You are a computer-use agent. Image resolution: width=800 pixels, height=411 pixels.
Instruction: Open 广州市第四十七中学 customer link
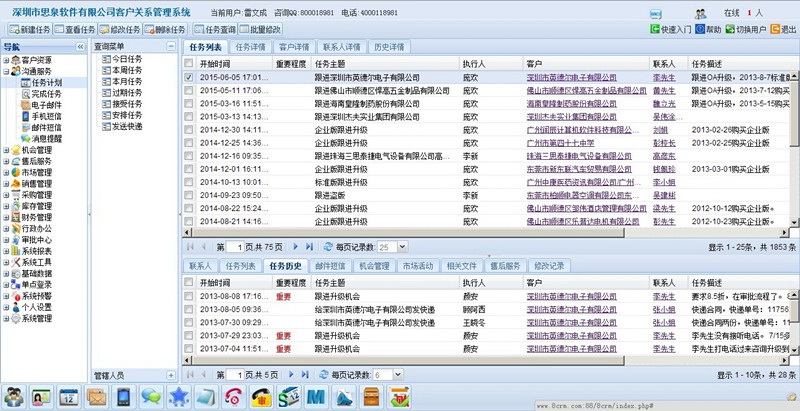point(560,143)
